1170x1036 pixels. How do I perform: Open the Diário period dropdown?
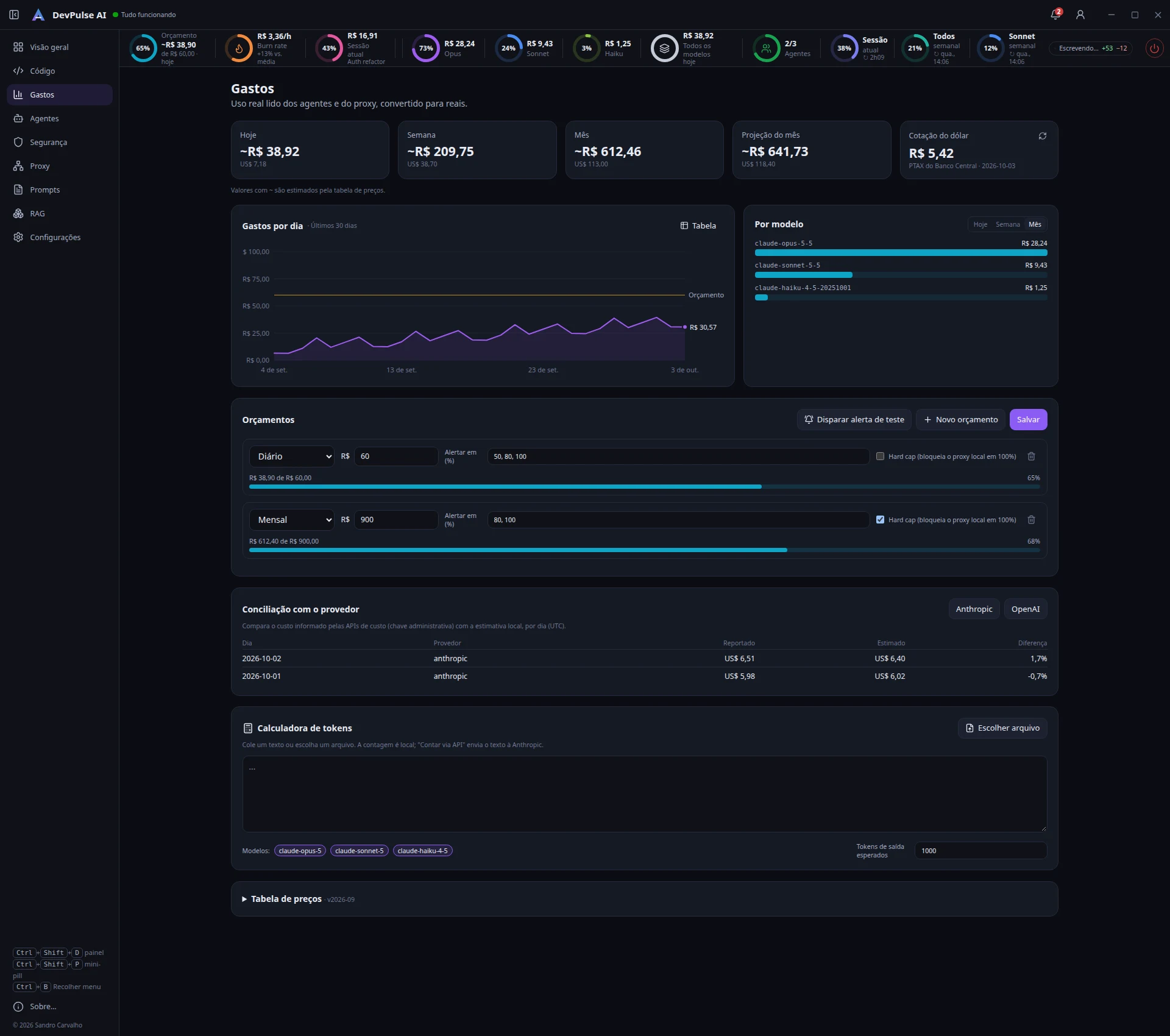[292, 456]
